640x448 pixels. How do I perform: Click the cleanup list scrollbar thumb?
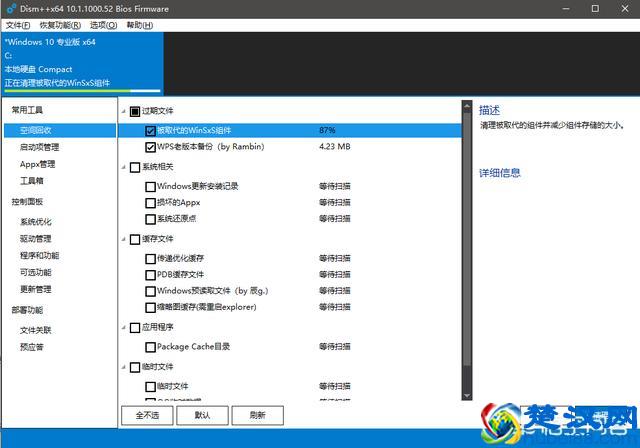pos(467,240)
